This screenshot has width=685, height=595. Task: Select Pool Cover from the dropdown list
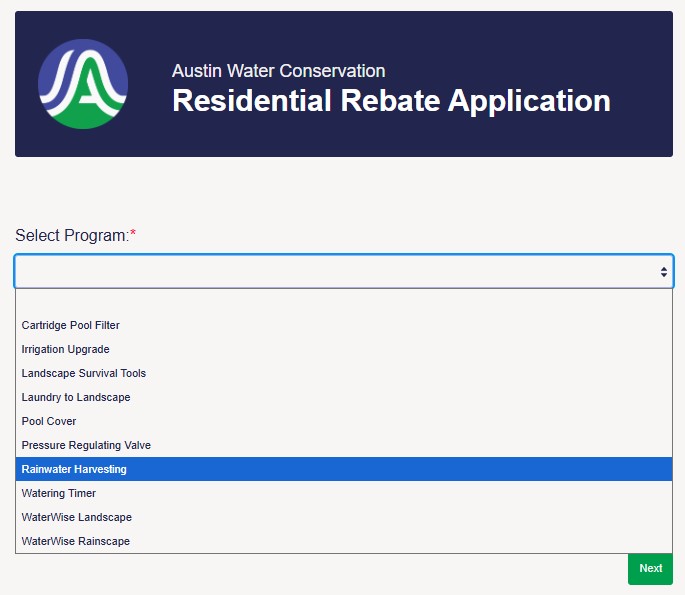coord(49,421)
